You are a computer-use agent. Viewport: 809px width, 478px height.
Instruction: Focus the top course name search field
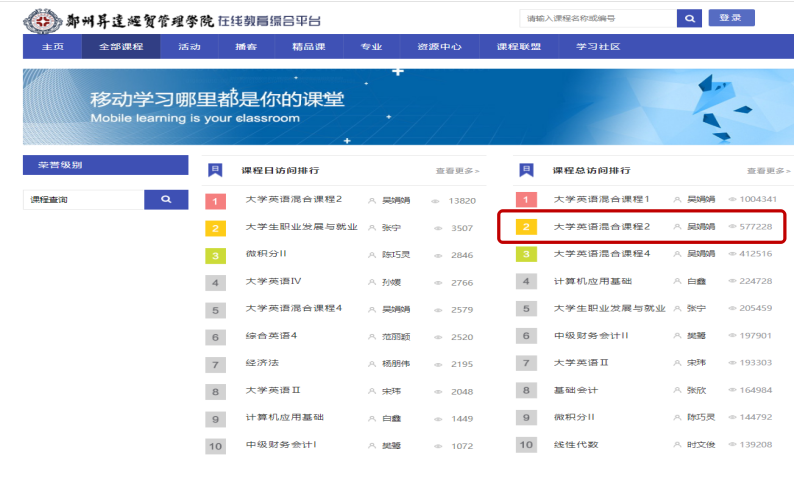coord(596,18)
